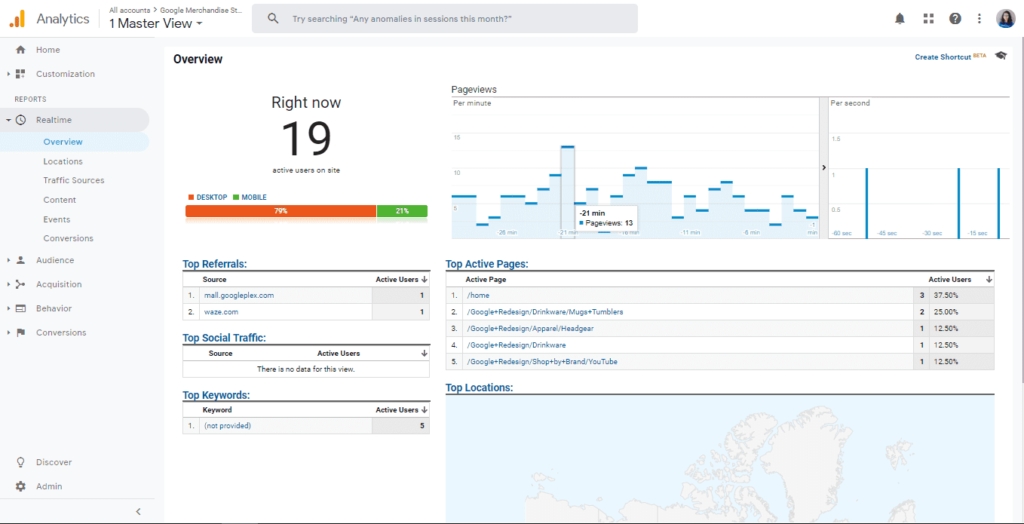Image resolution: width=1024 pixels, height=524 pixels.
Task: Select Traffic Sources under Realtime
Action: click(x=73, y=181)
